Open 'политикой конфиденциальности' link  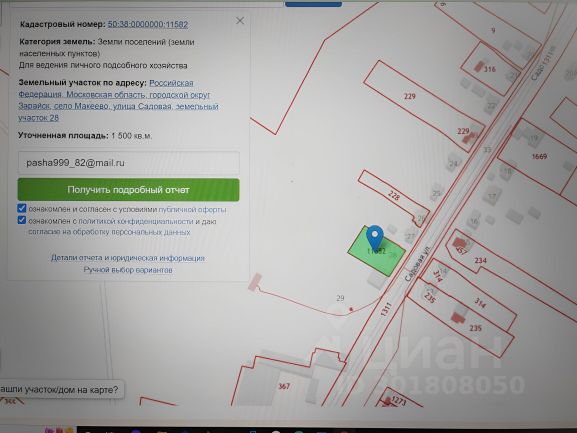coord(136,221)
